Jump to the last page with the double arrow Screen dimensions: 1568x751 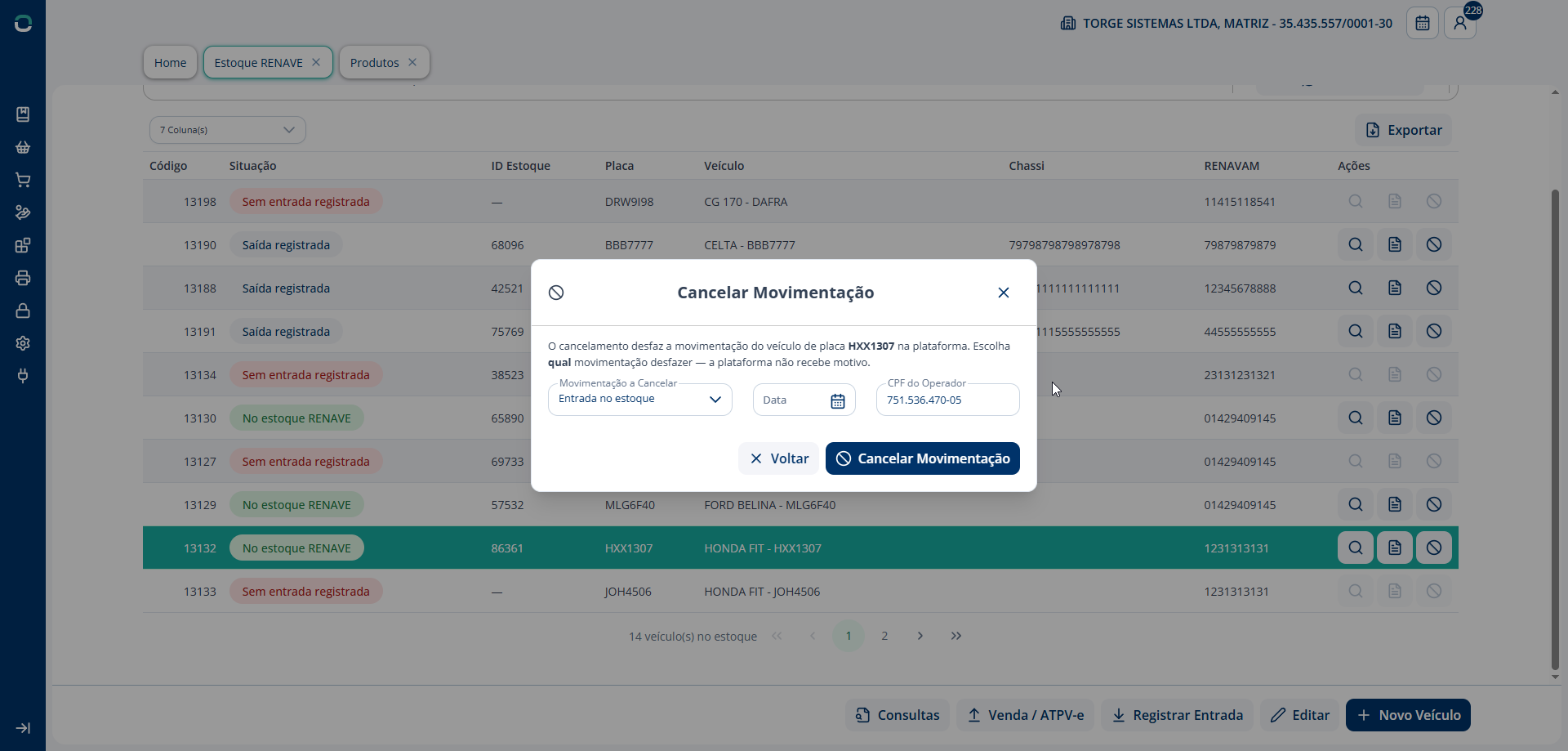956,636
